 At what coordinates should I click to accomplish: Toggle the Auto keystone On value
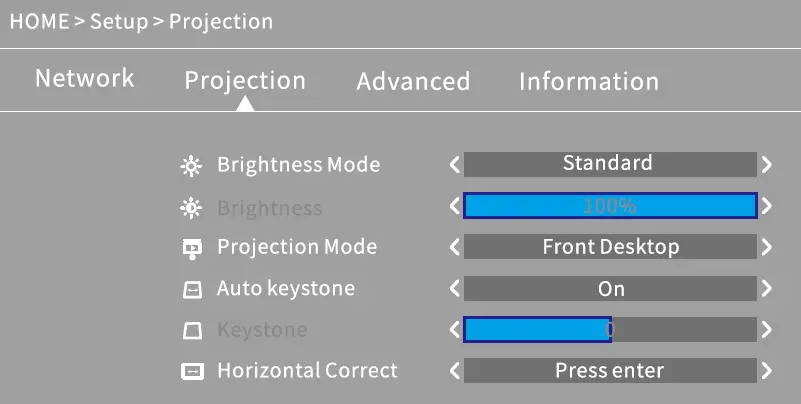[x=610, y=289]
